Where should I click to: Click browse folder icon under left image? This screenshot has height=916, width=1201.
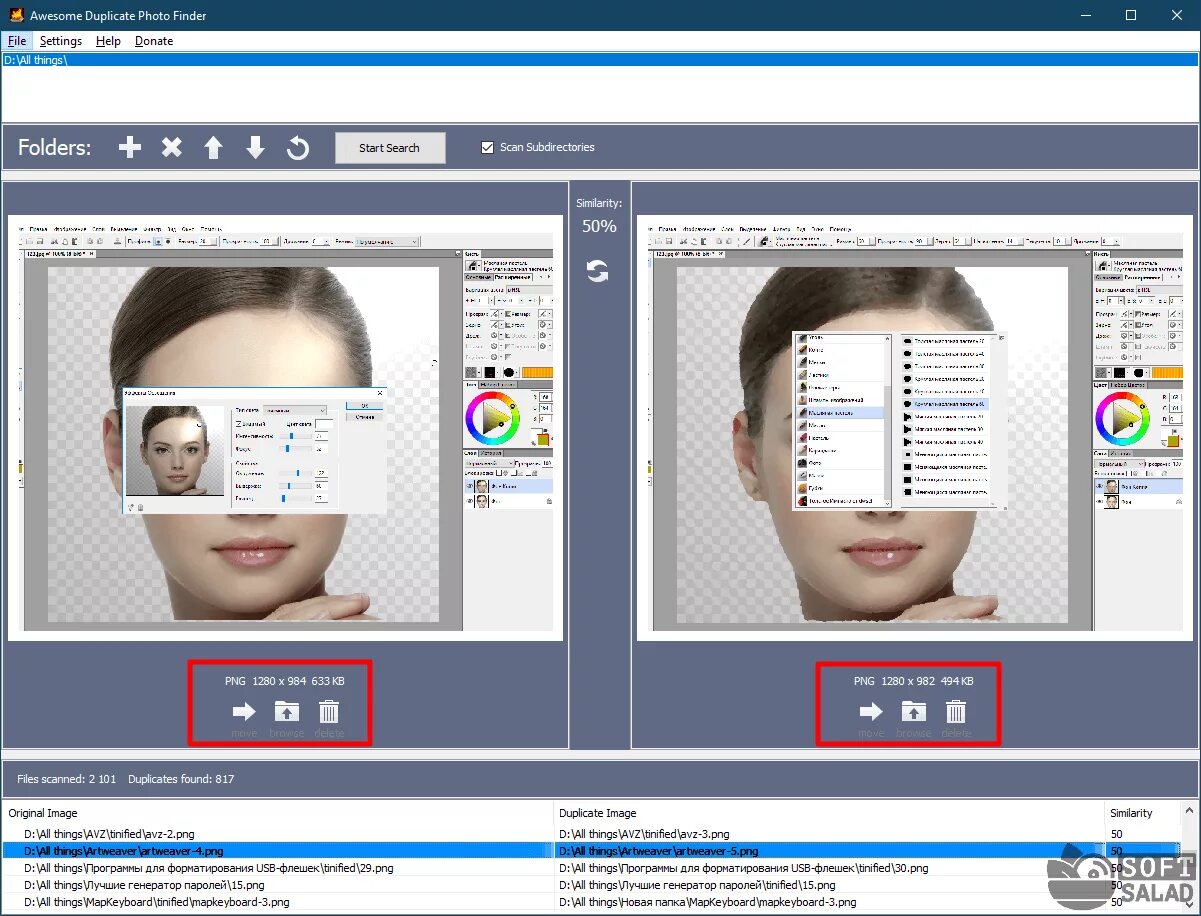287,712
